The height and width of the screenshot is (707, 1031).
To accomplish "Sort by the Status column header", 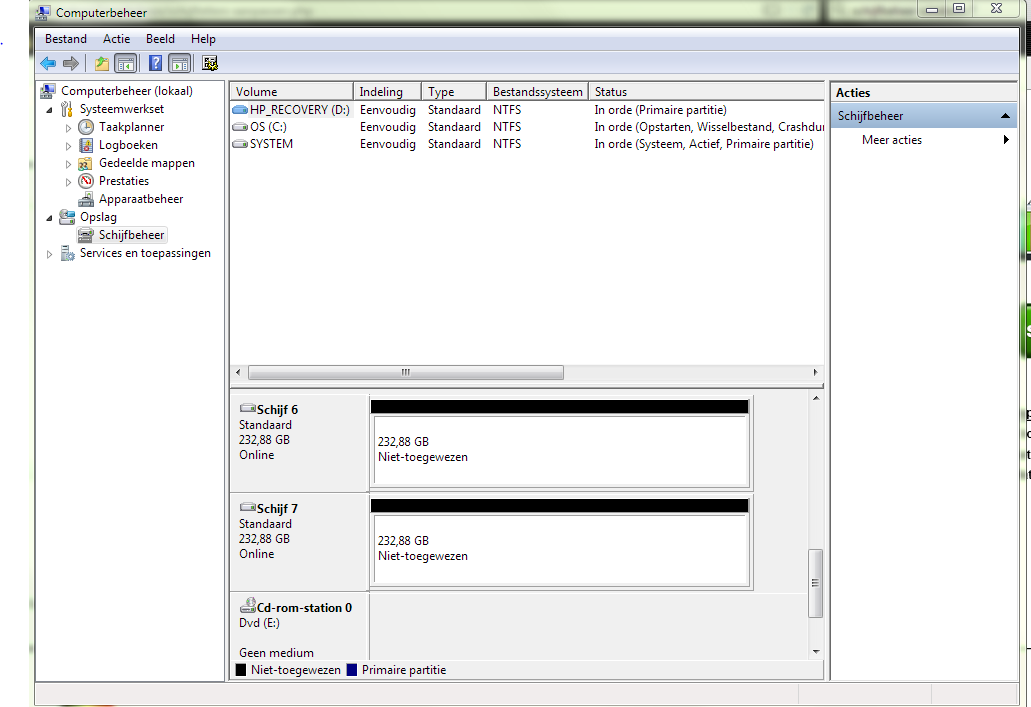I will point(706,91).
